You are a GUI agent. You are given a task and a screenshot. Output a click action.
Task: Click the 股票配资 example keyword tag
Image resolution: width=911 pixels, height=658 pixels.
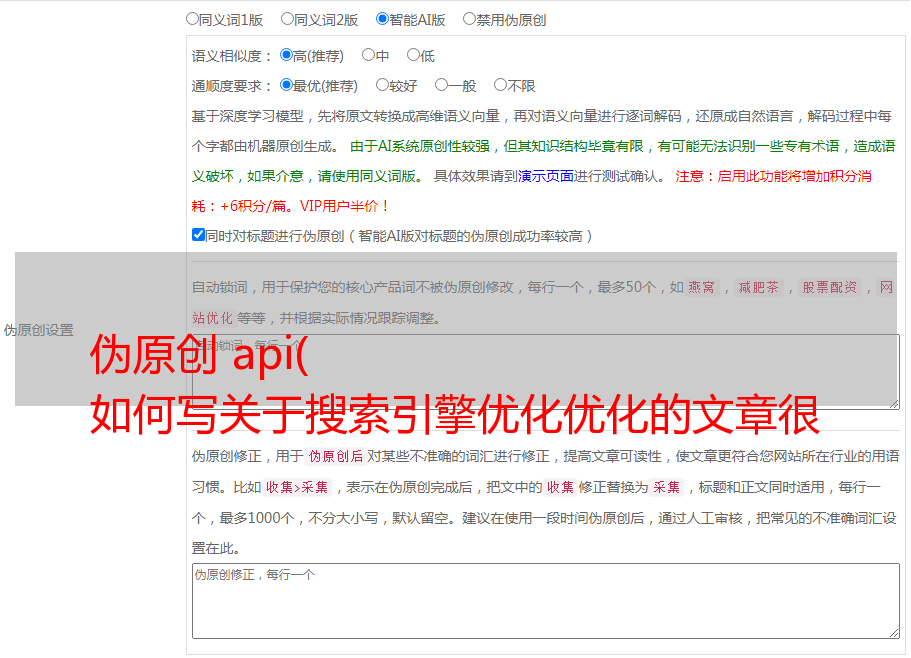click(x=829, y=288)
